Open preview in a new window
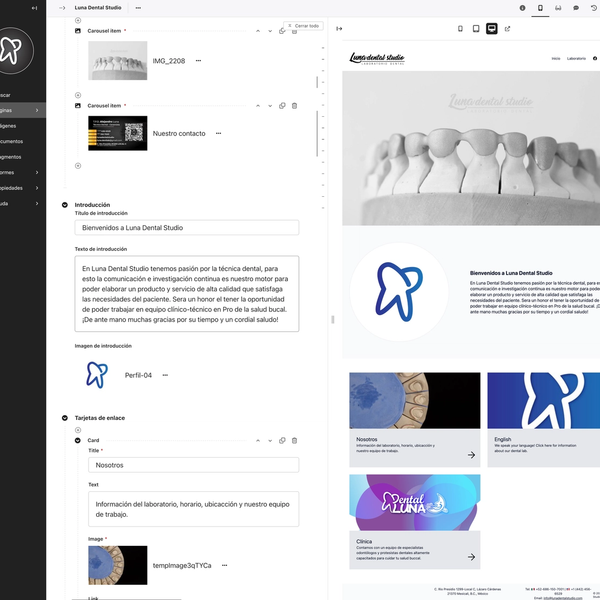The height and width of the screenshot is (600, 600). point(507,29)
